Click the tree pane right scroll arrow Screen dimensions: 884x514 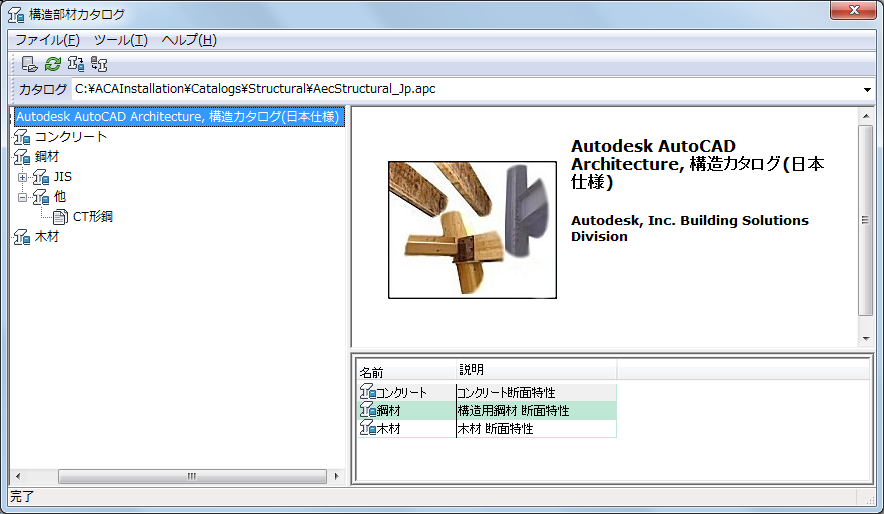337,476
